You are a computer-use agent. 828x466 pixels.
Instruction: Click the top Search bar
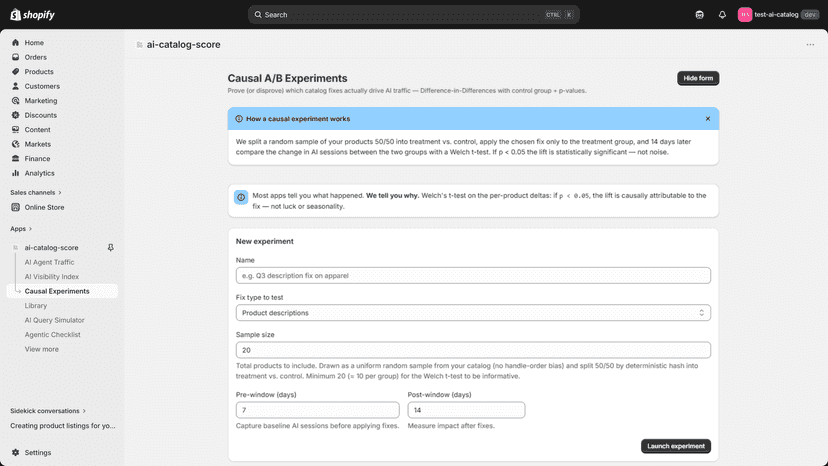point(413,15)
